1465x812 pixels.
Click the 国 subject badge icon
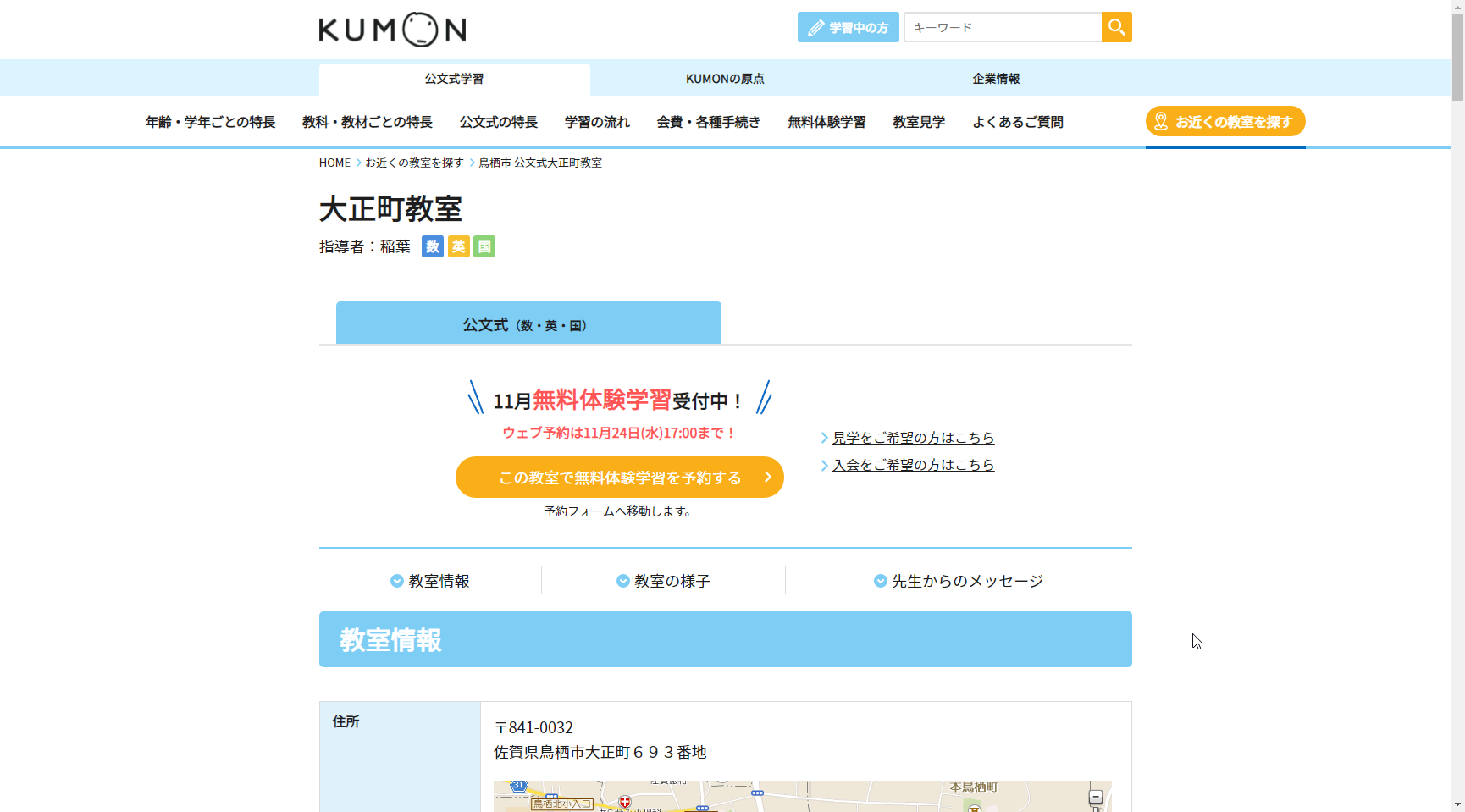tap(484, 246)
